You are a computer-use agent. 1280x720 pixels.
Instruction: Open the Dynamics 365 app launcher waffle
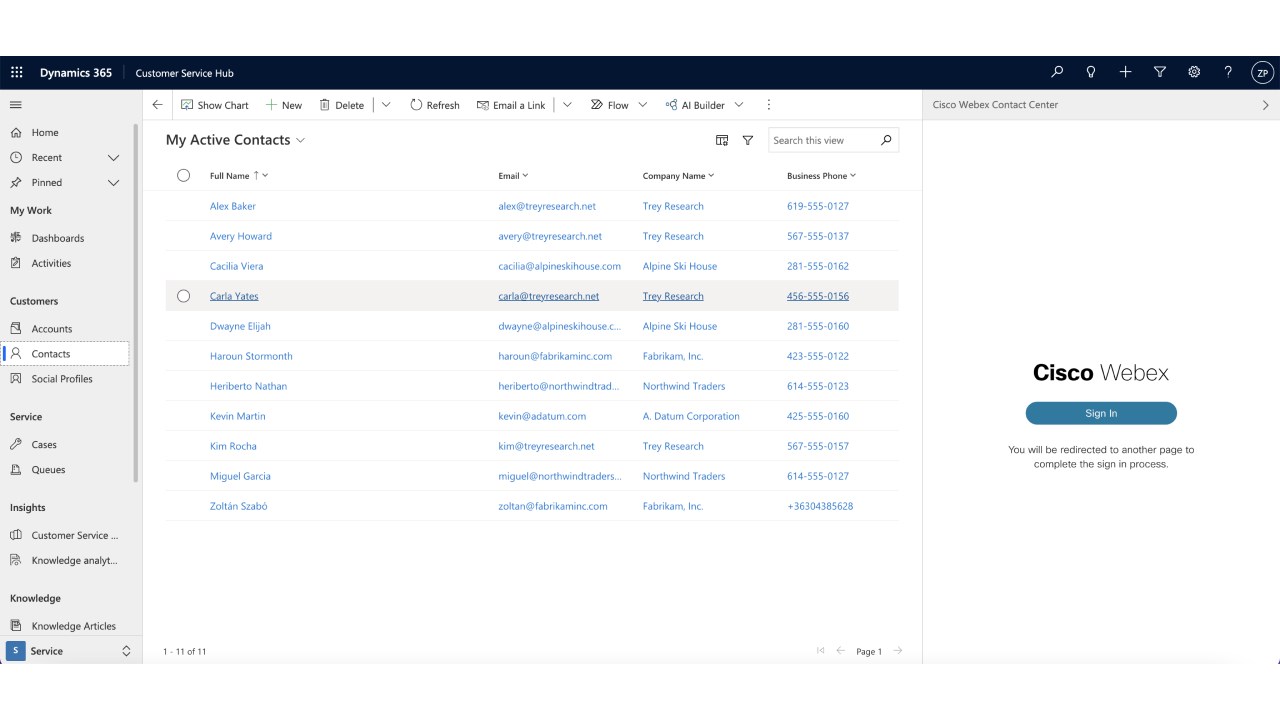pos(16,73)
